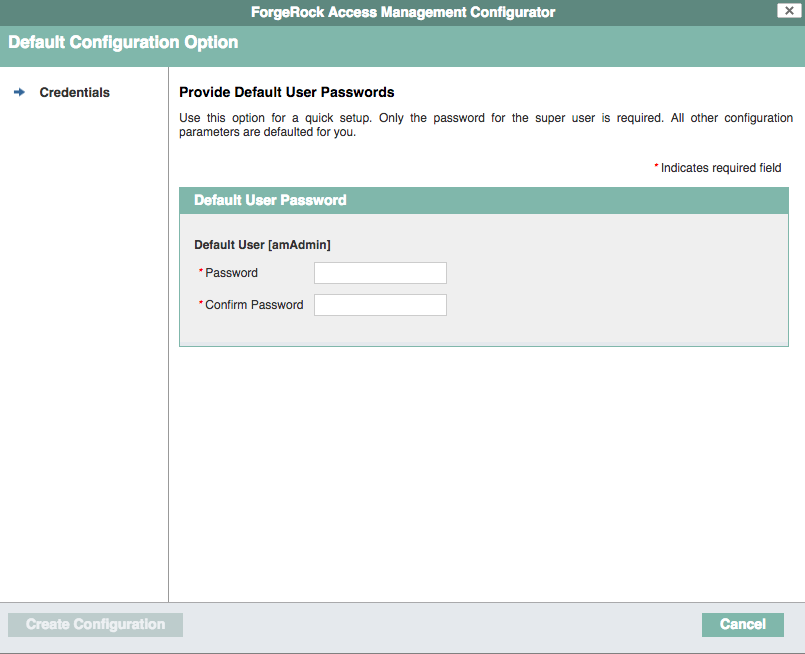Select the Default User [amAdmin] label
Screen dimensions: 805x654
pyautogui.click(x=265, y=244)
